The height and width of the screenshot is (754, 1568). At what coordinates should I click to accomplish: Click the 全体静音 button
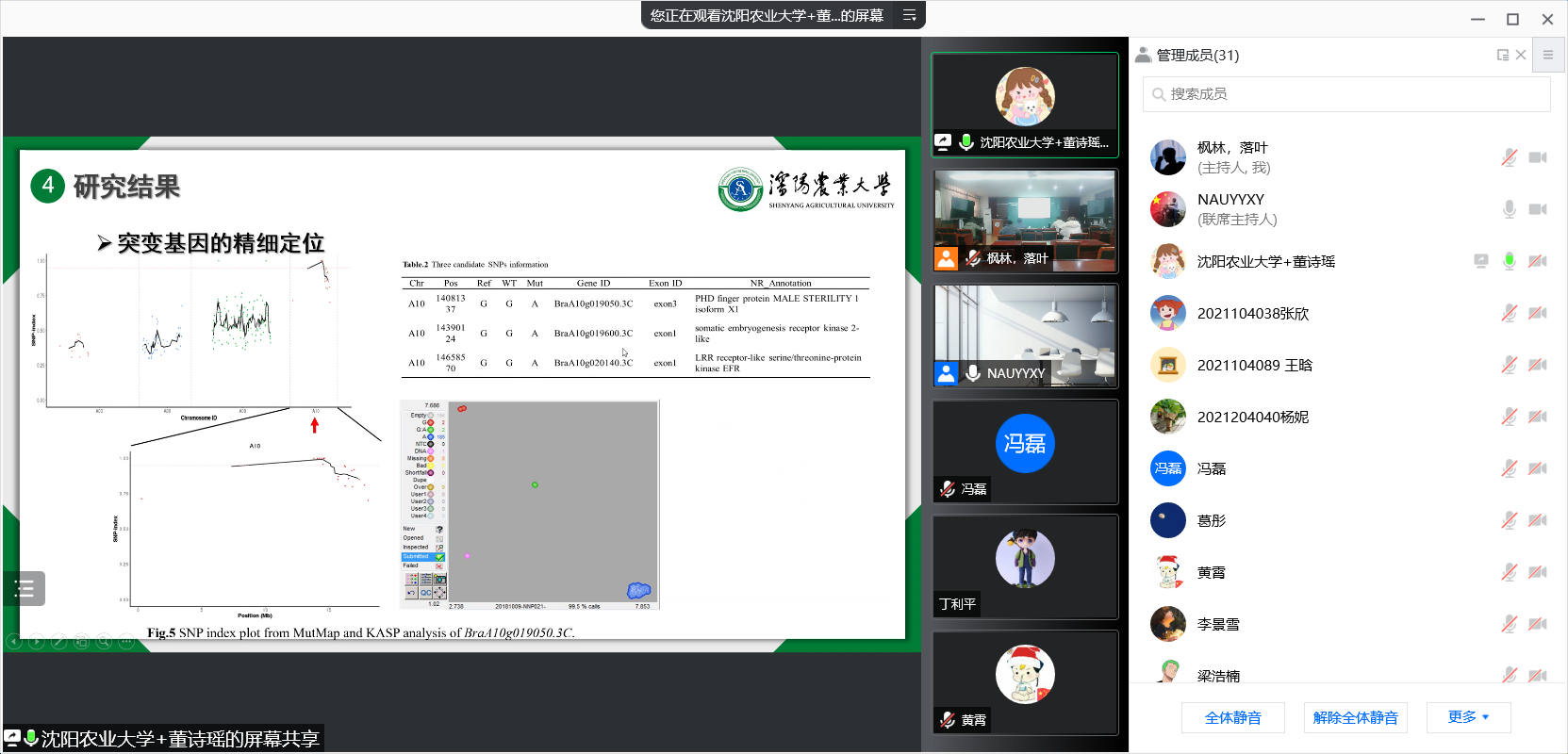pyautogui.click(x=1232, y=717)
